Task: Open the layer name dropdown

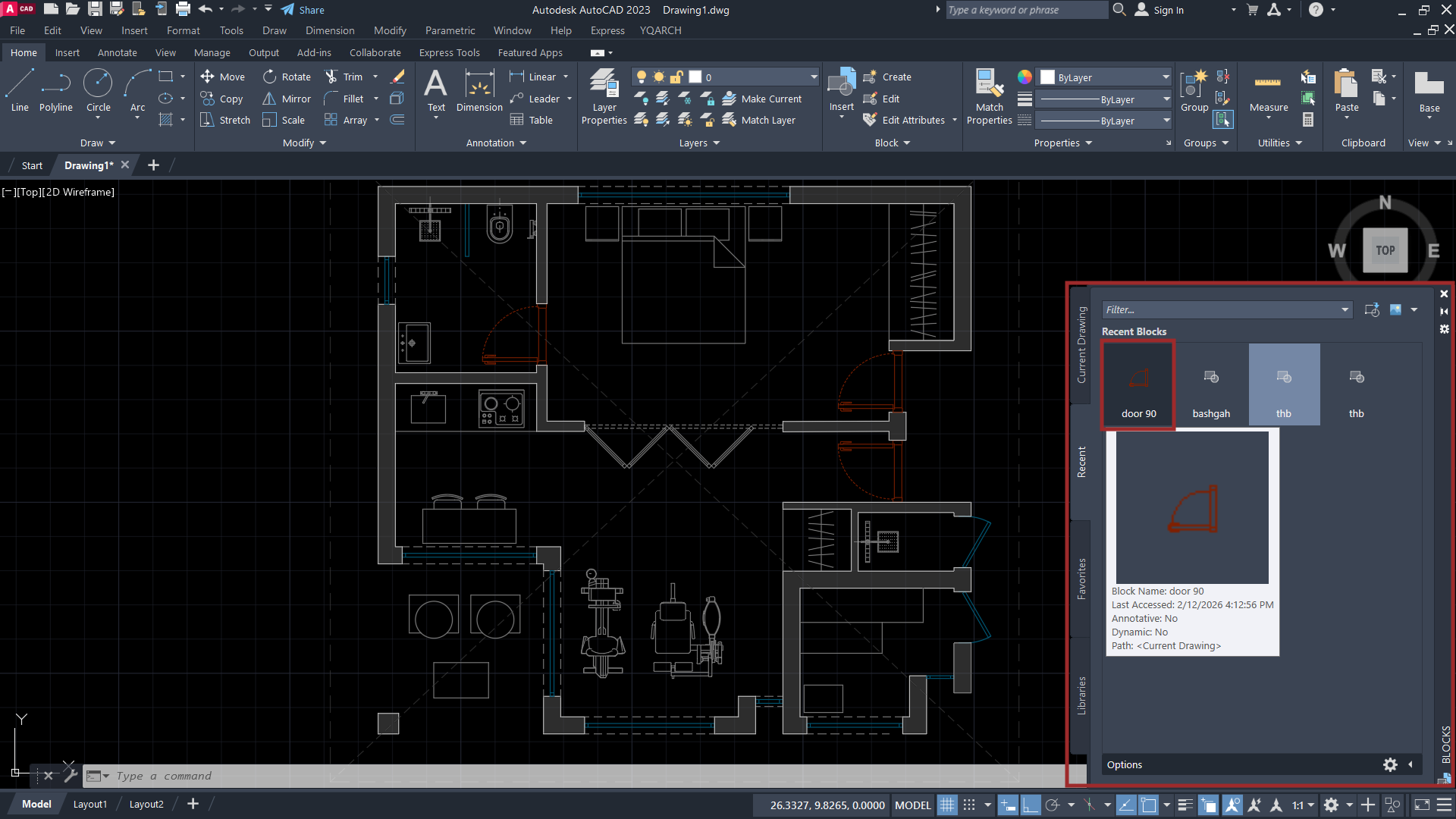Action: [x=814, y=77]
